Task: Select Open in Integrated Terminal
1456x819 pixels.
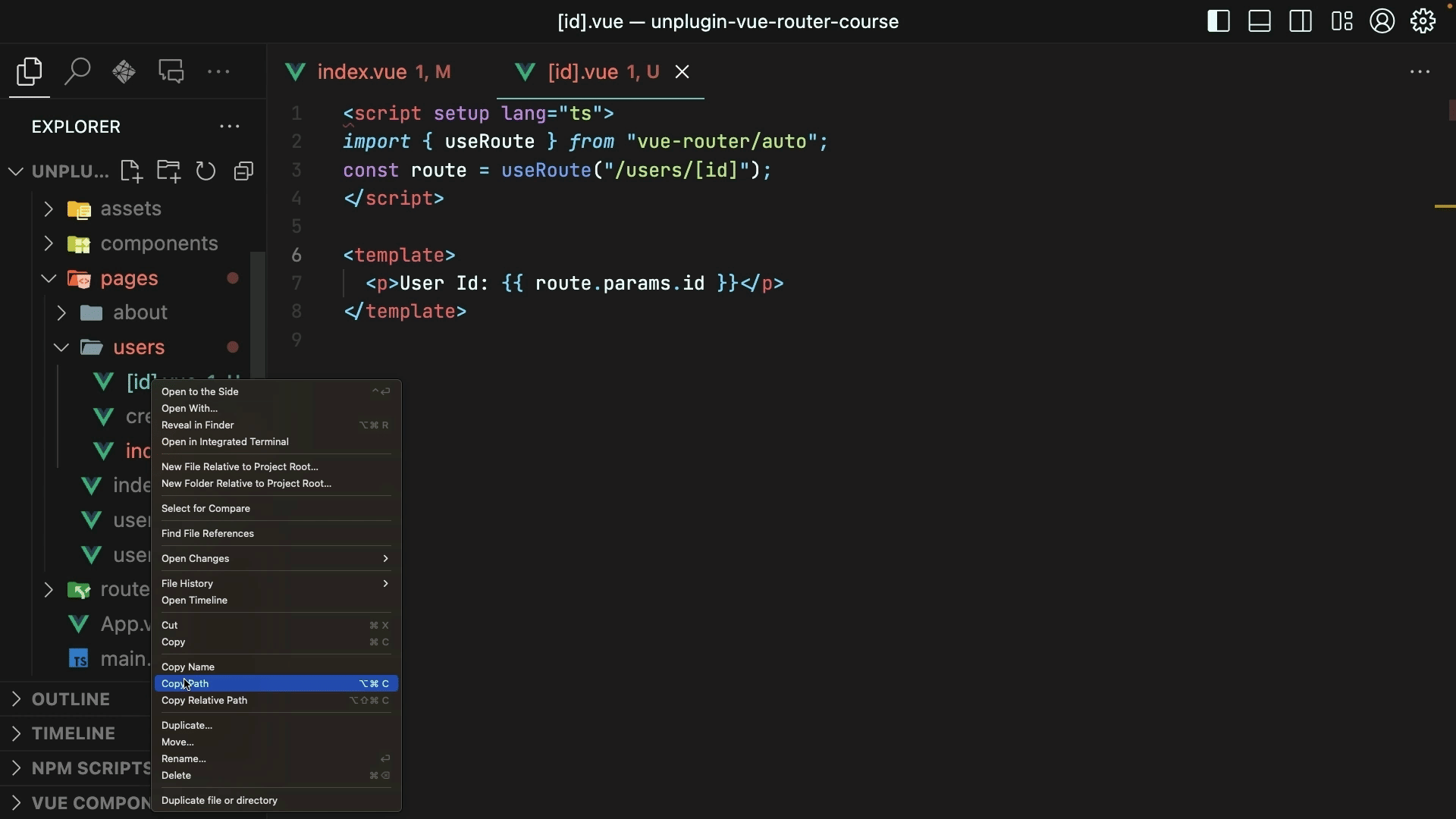Action: click(276, 442)
